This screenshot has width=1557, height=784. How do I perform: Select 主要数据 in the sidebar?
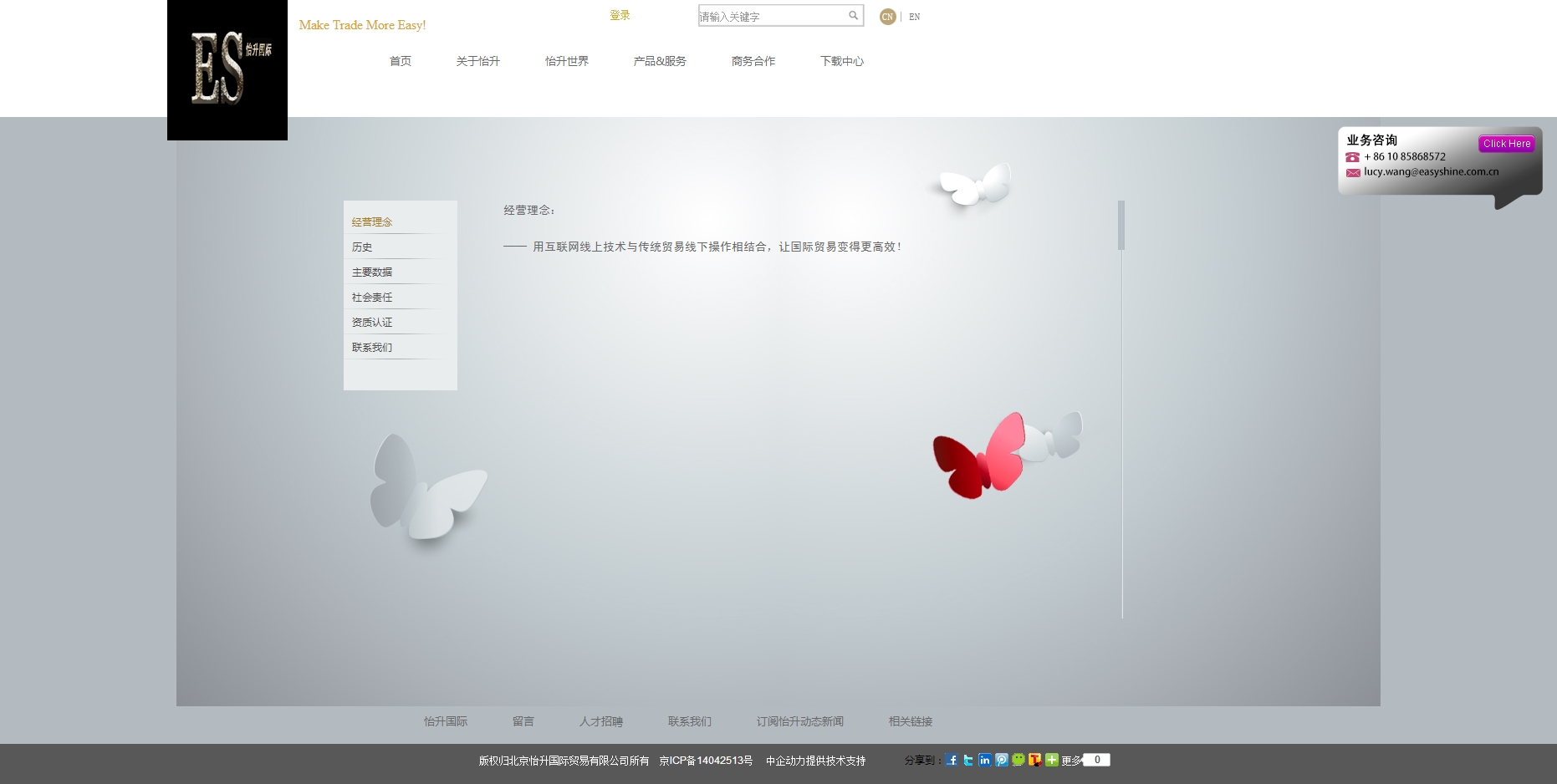click(372, 272)
